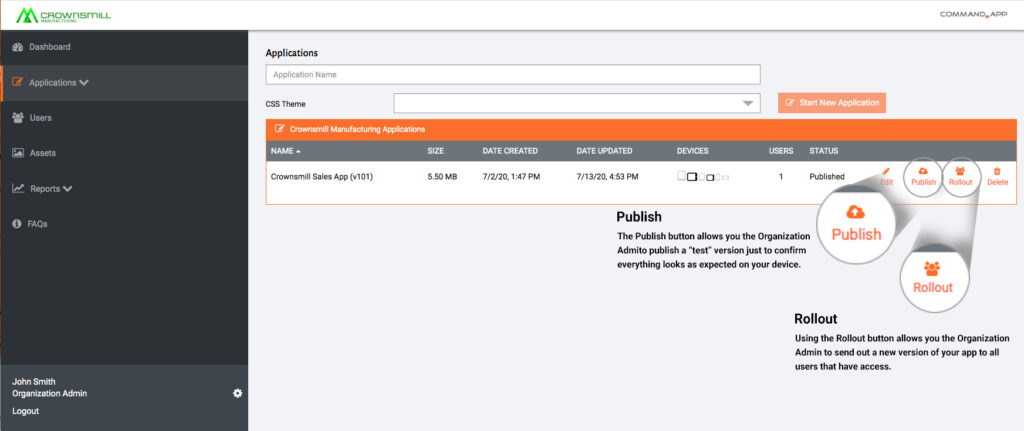
Task: Expand the Reports chevron in sidebar
Action: 68,189
